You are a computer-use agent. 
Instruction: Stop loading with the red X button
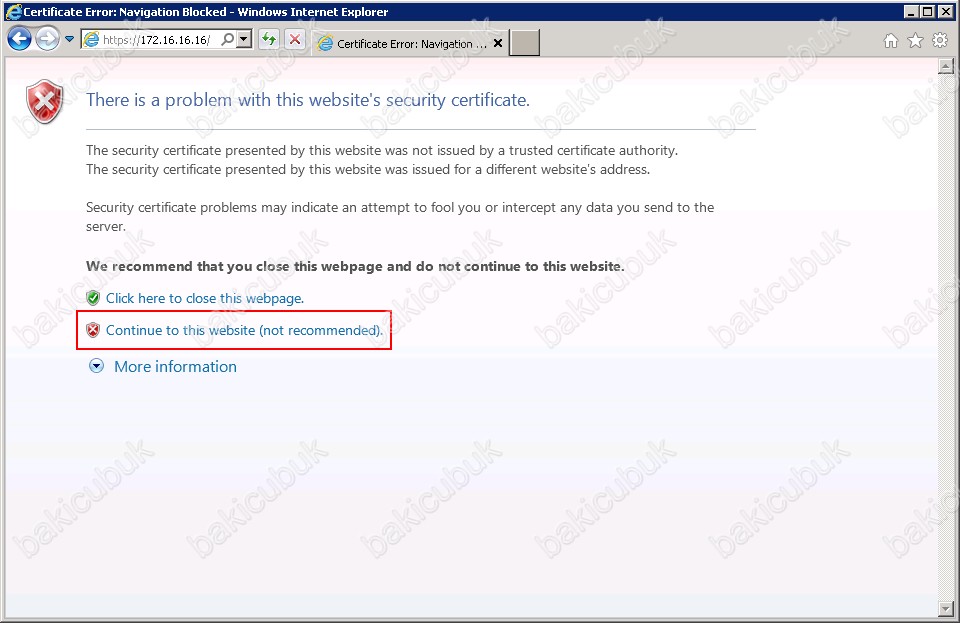pos(295,40)
